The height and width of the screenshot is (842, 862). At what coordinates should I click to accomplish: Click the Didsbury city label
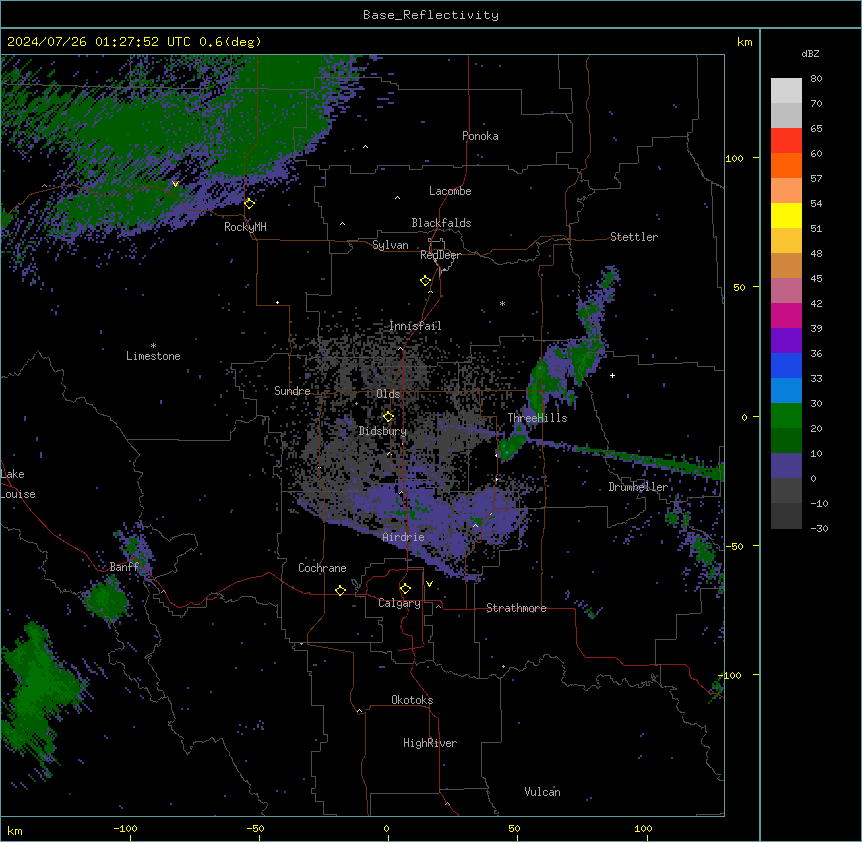(383, 431)
